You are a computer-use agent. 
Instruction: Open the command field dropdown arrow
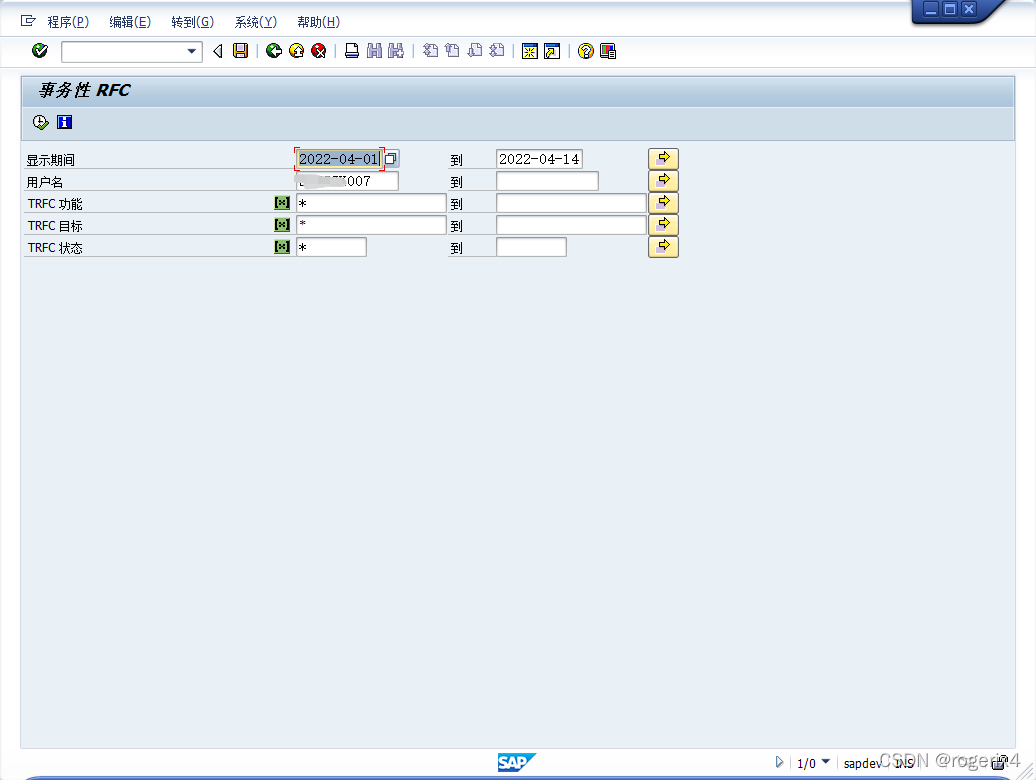click(192, 51)
